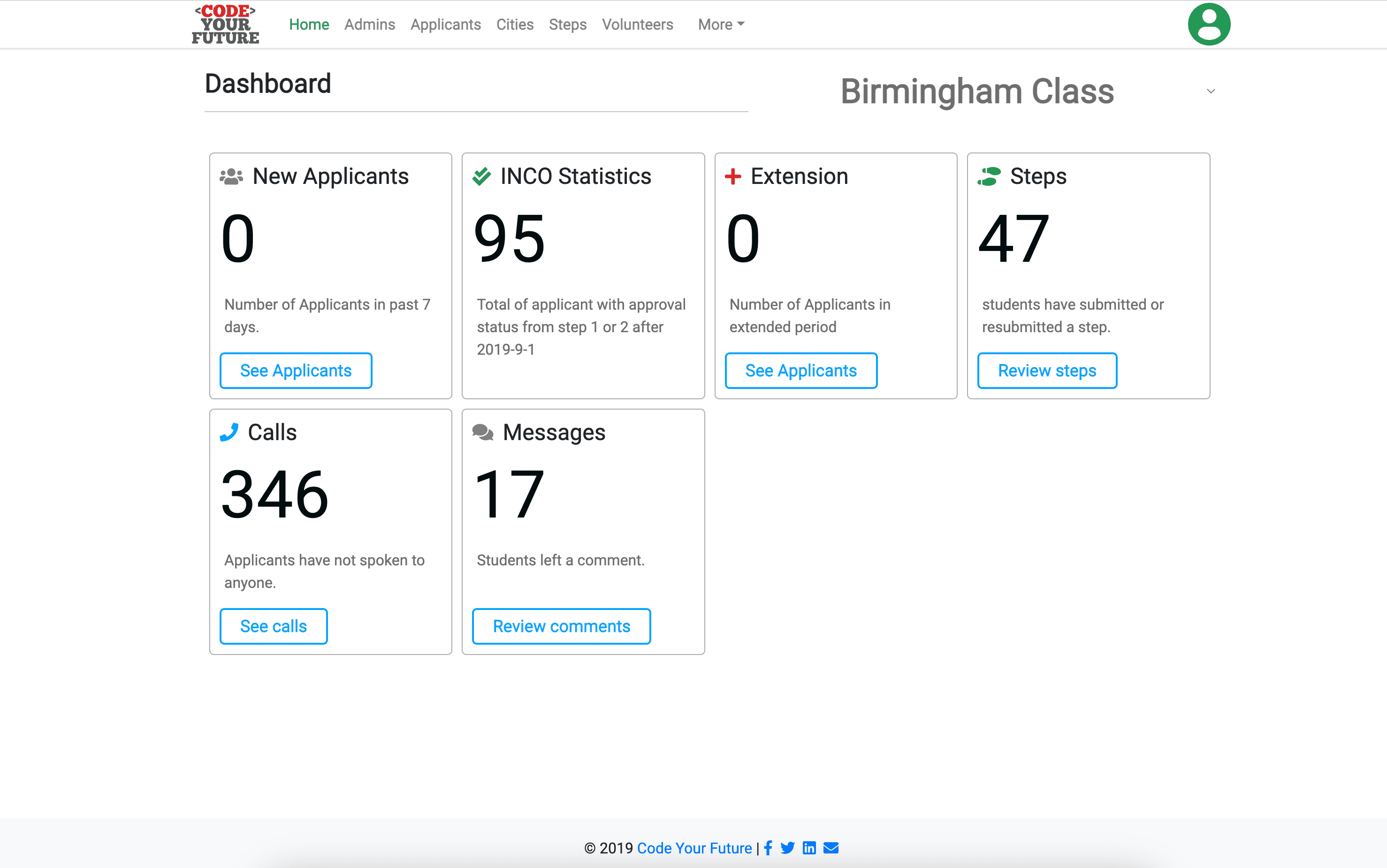Click the blue phone Calls icon
The width and height of the screenshot is (1387, 868).
(229, 432)
